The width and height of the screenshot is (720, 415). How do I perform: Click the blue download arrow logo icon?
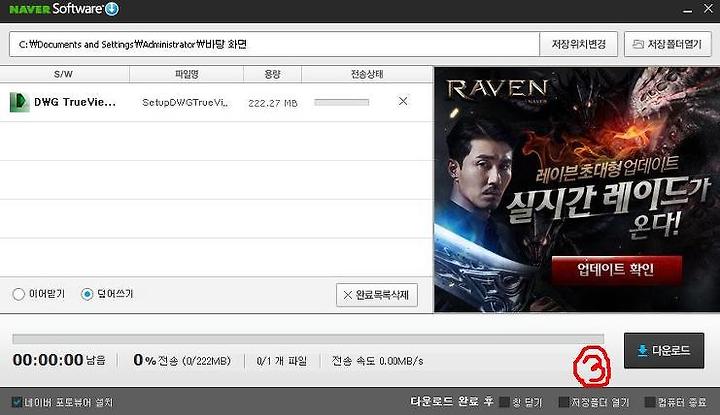[x=112, y=9]
